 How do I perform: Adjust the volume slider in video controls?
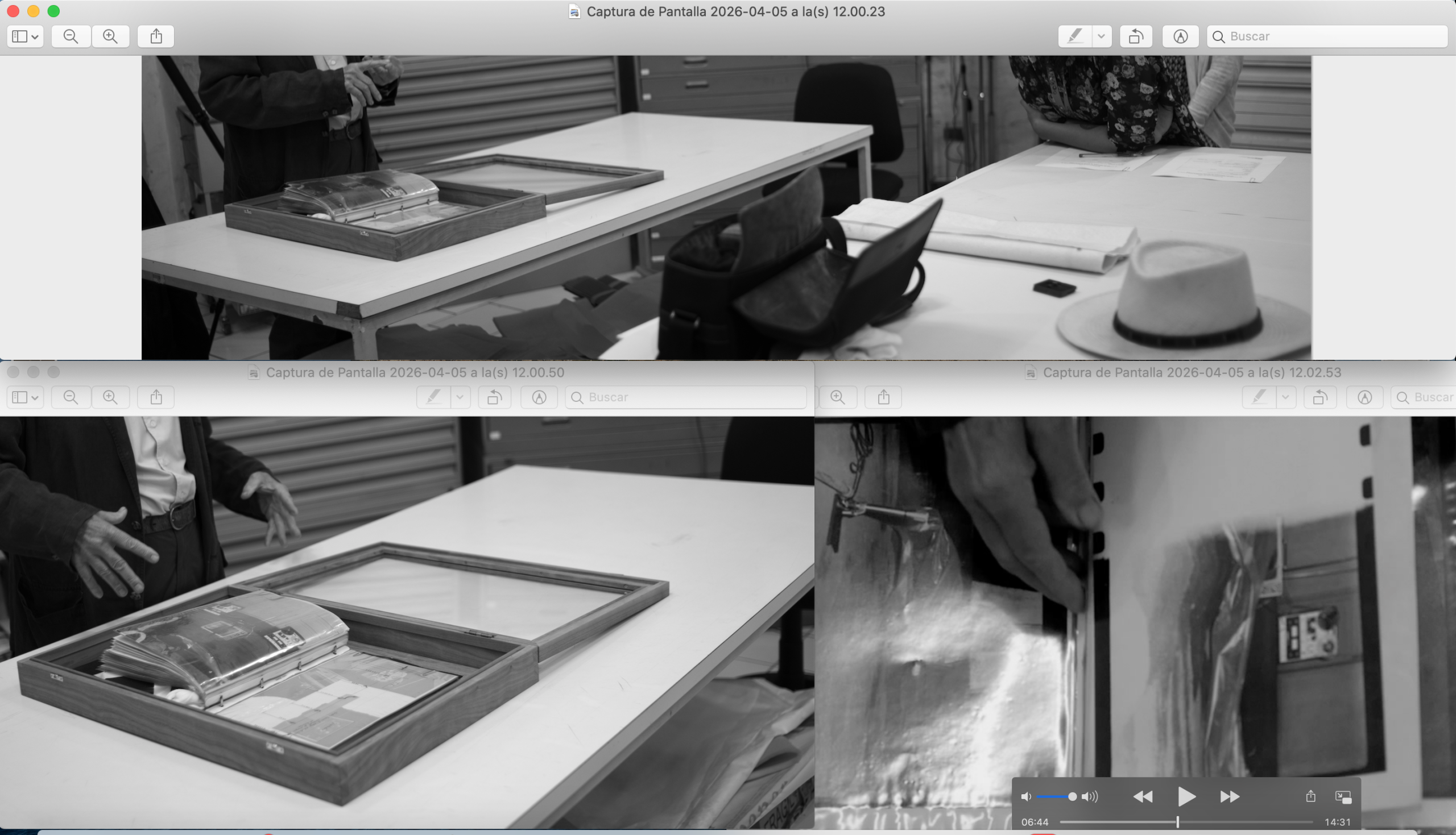tap(1072, 796)
